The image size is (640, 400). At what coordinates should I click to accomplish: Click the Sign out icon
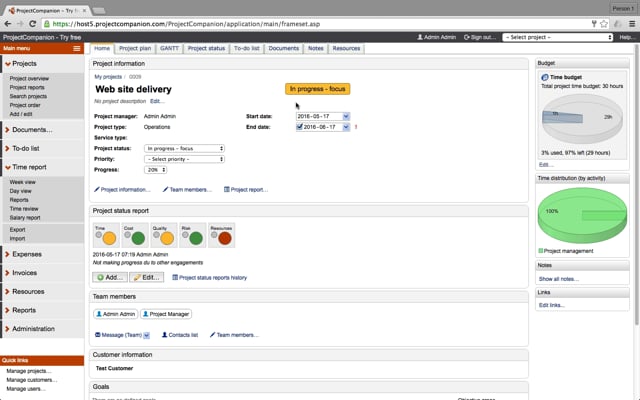click(467, 37)
